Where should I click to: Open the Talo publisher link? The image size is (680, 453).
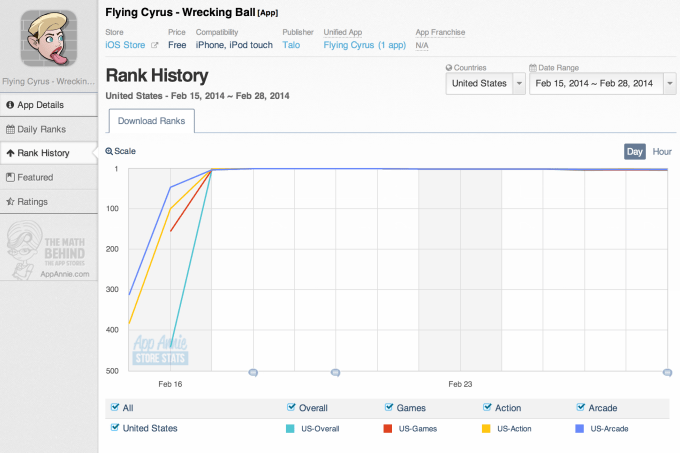(x=291, y=45)
